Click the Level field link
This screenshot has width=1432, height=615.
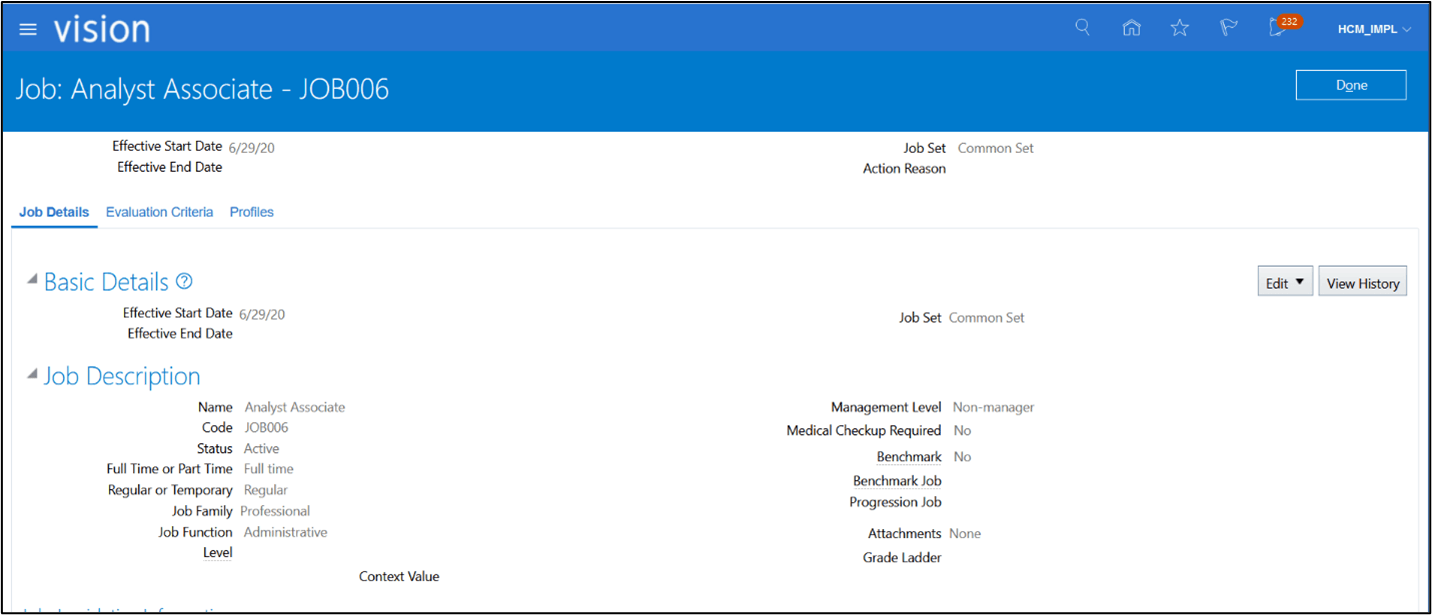[x=217, y=553]
